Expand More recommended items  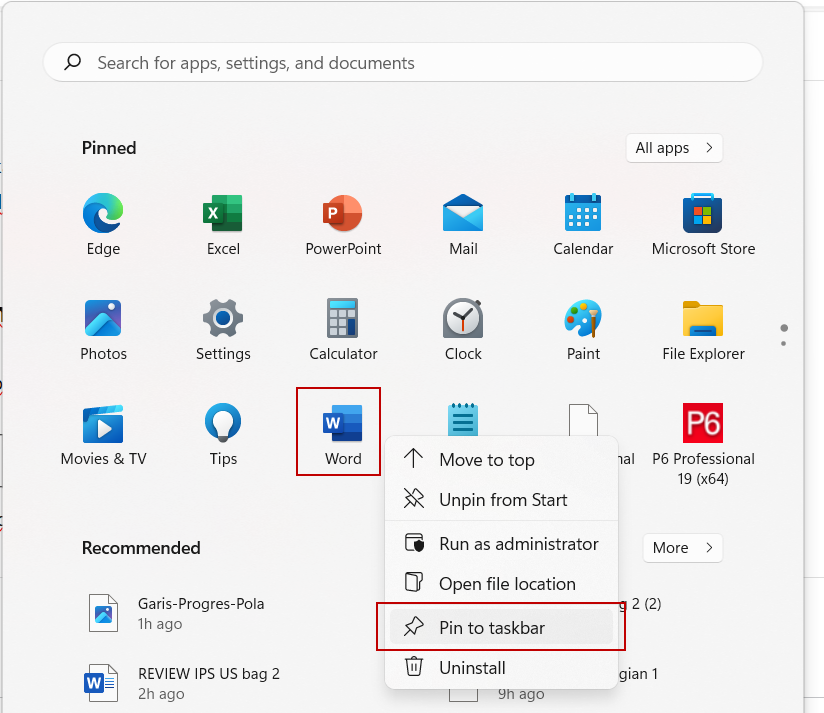coord(682,548)
